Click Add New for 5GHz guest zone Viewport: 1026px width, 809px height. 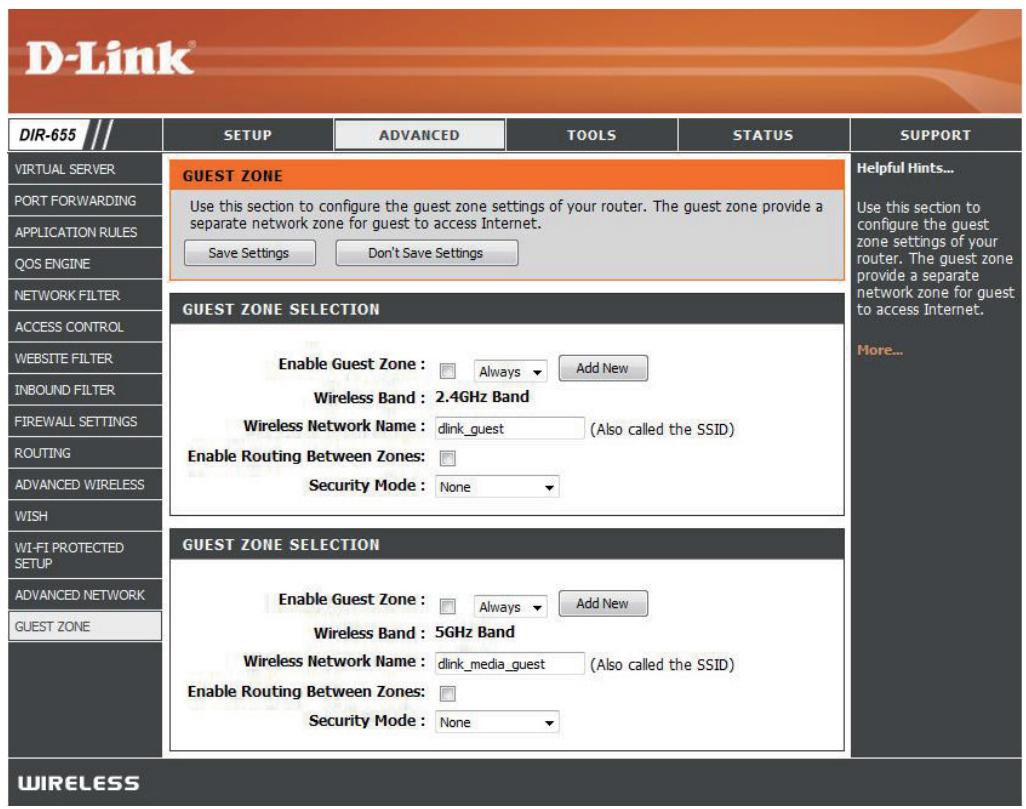tap(603, 603)
